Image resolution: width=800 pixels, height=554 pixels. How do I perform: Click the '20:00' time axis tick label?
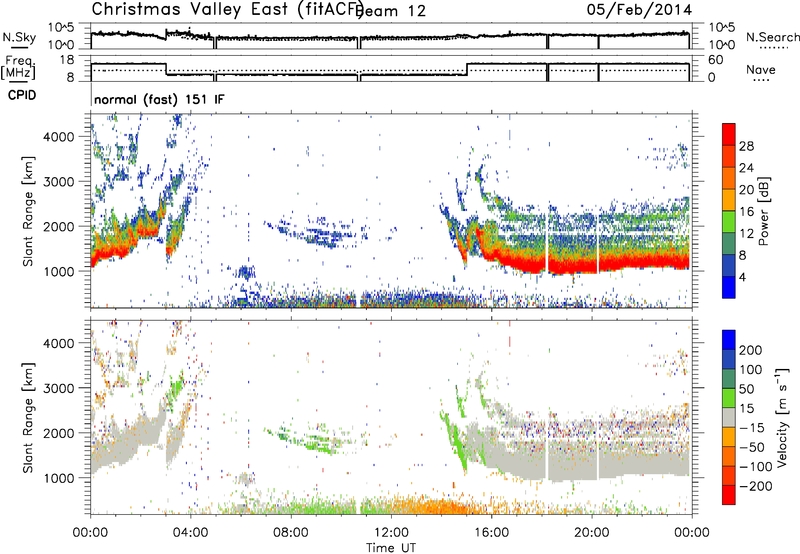[x=591, y=533]
